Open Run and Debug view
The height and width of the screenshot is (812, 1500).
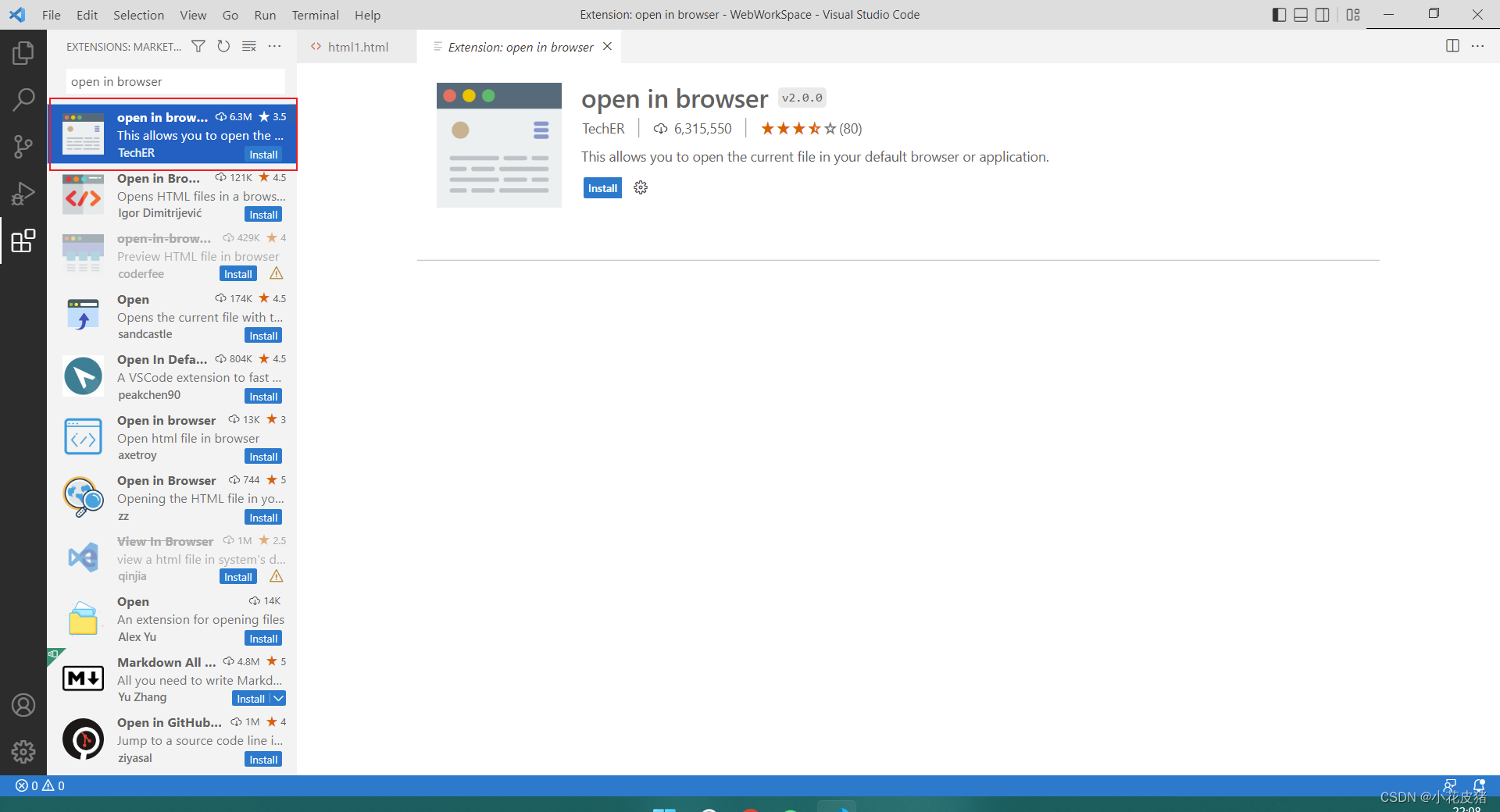[23, 194]
